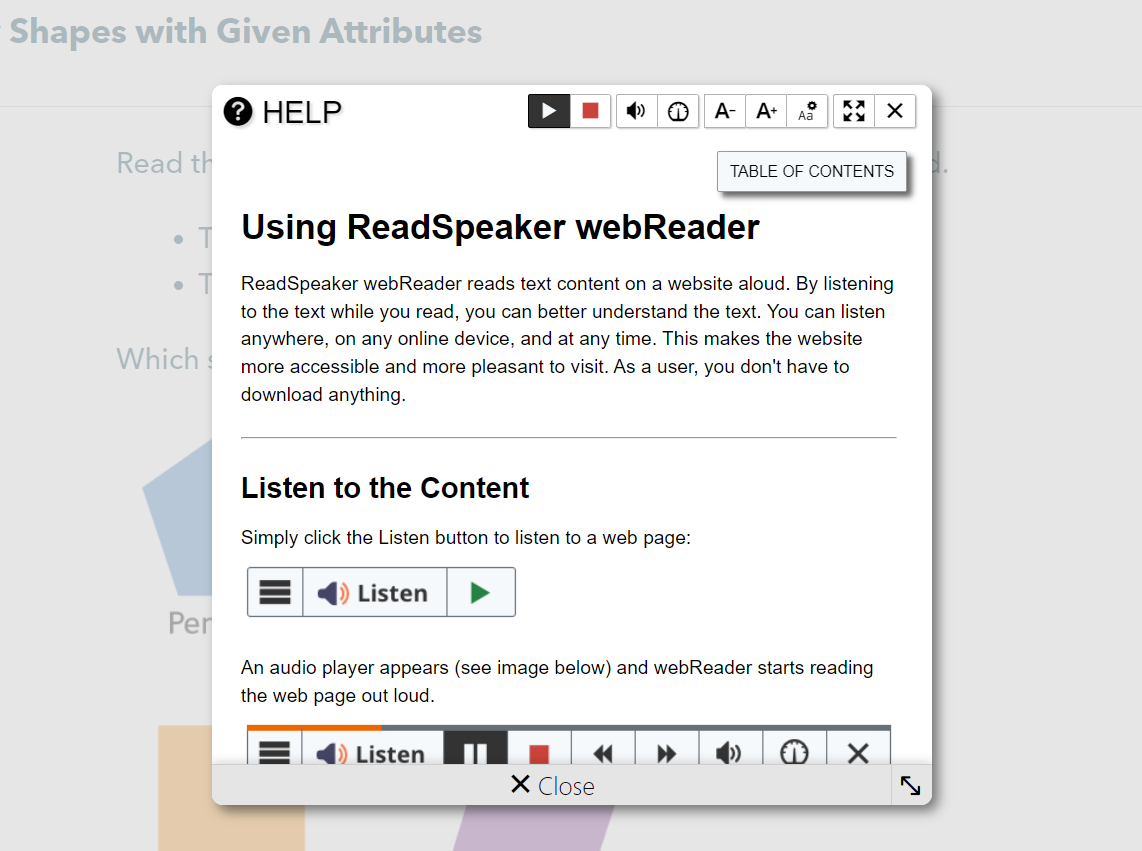Click the rewind icon in audio player image

click(x=603, y=750)
